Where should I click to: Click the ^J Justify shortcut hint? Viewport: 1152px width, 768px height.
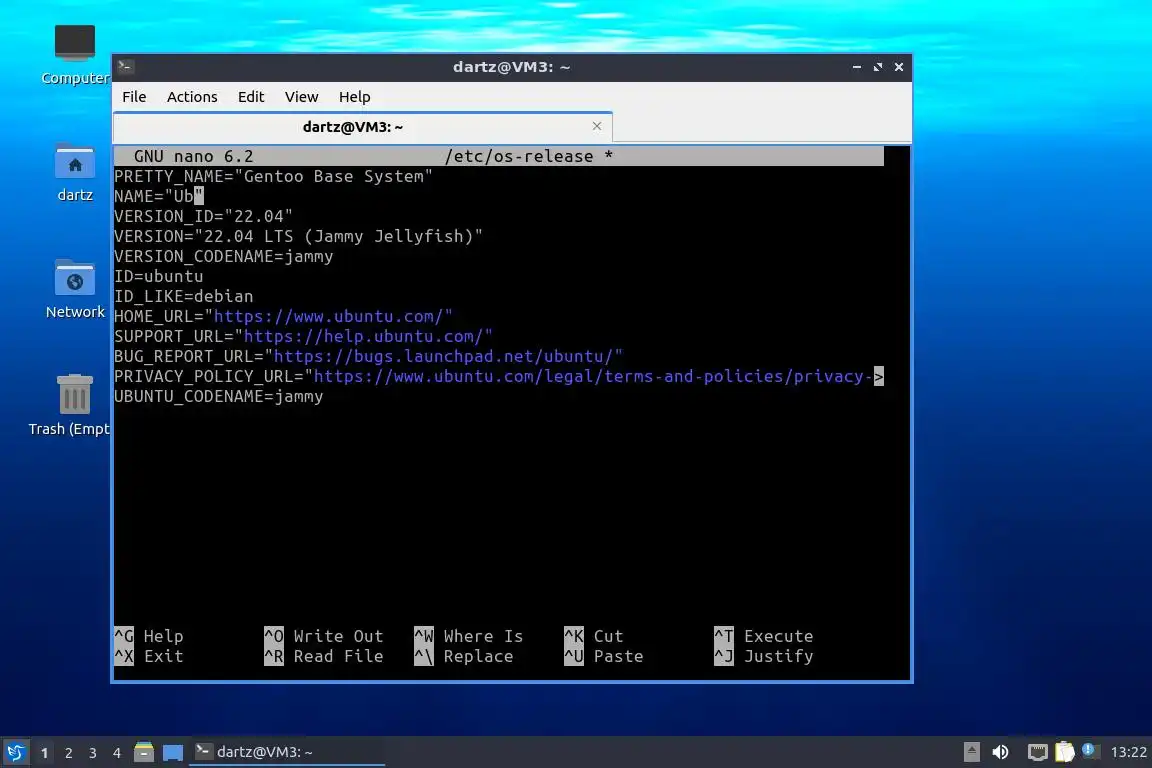763,656
